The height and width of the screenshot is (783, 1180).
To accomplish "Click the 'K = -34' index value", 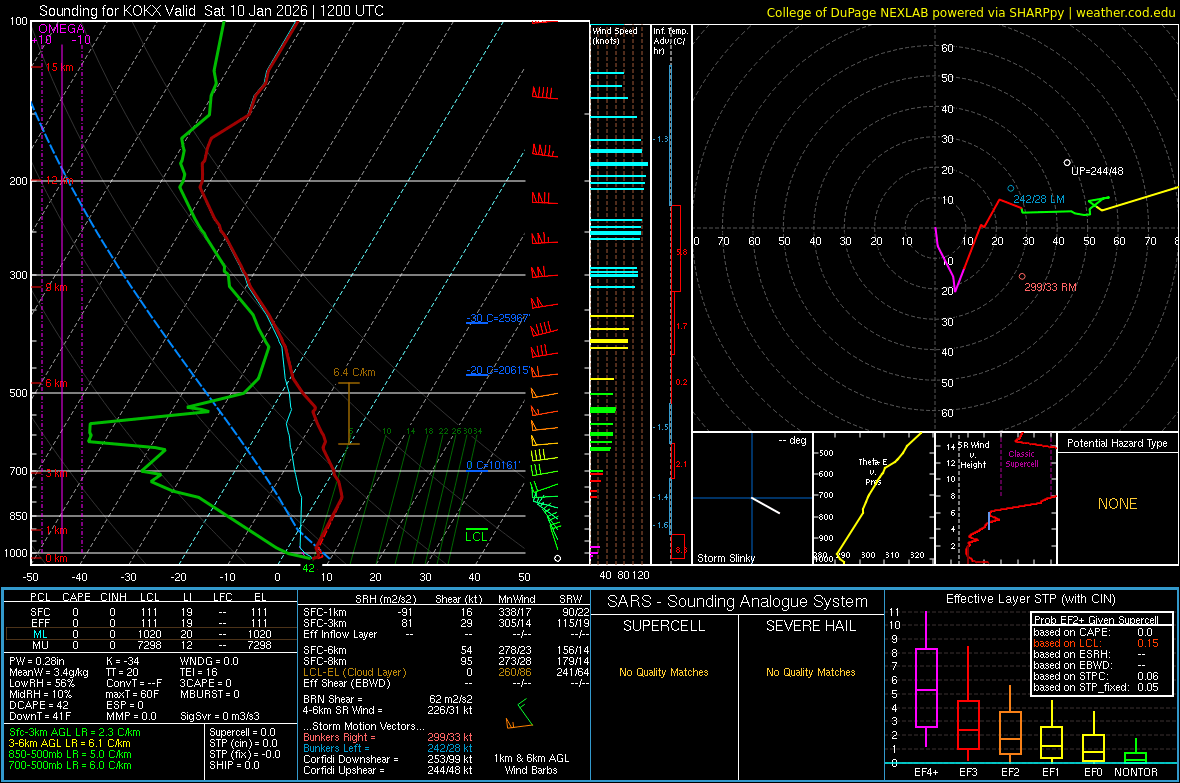I will (x=123, y=661).
